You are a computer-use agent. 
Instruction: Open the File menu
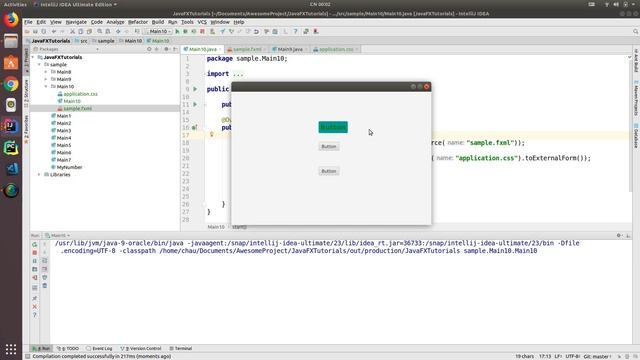click(x=28, y=22)
